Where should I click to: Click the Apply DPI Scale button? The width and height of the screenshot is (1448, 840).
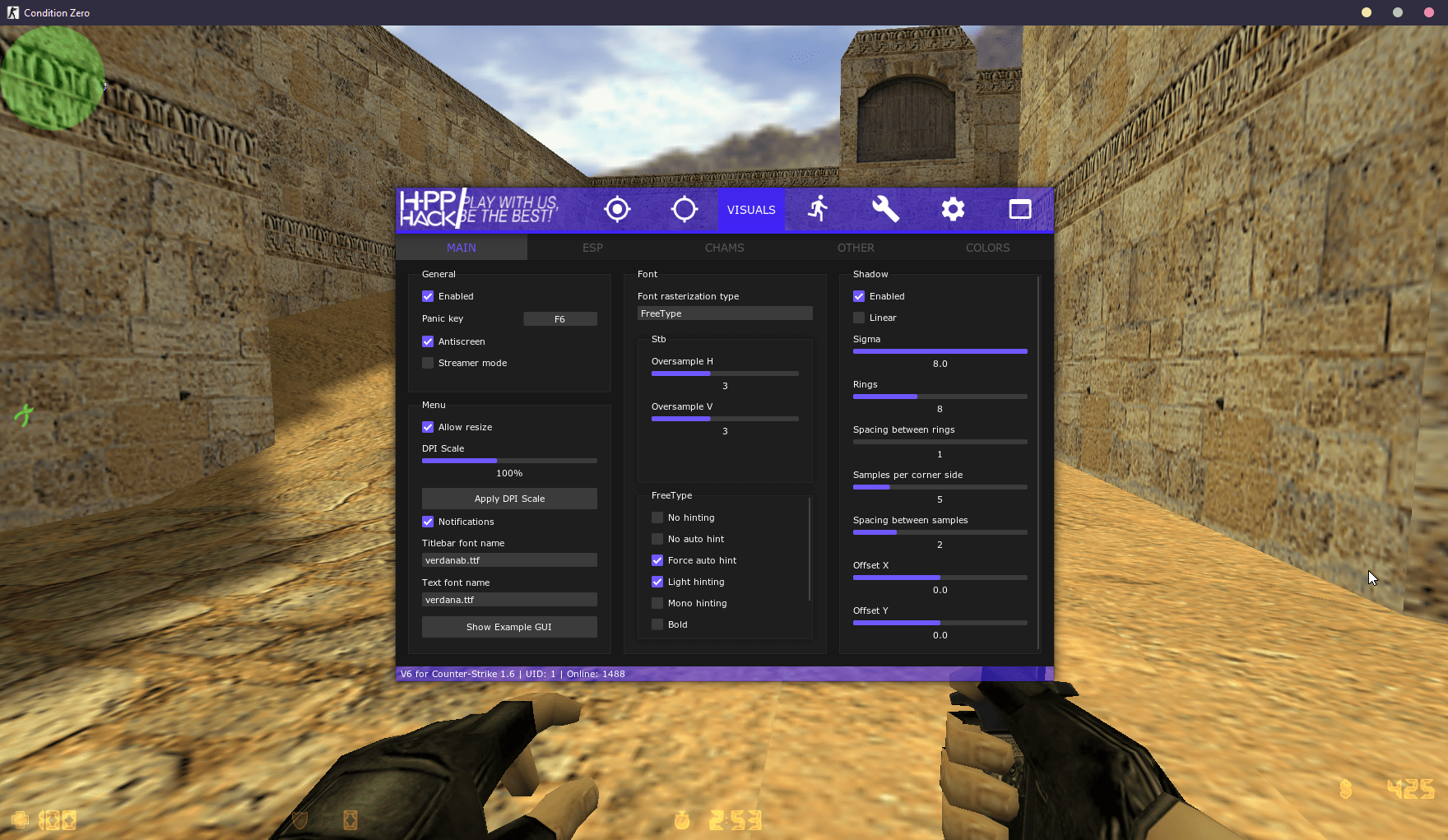[x=509, y=499]
